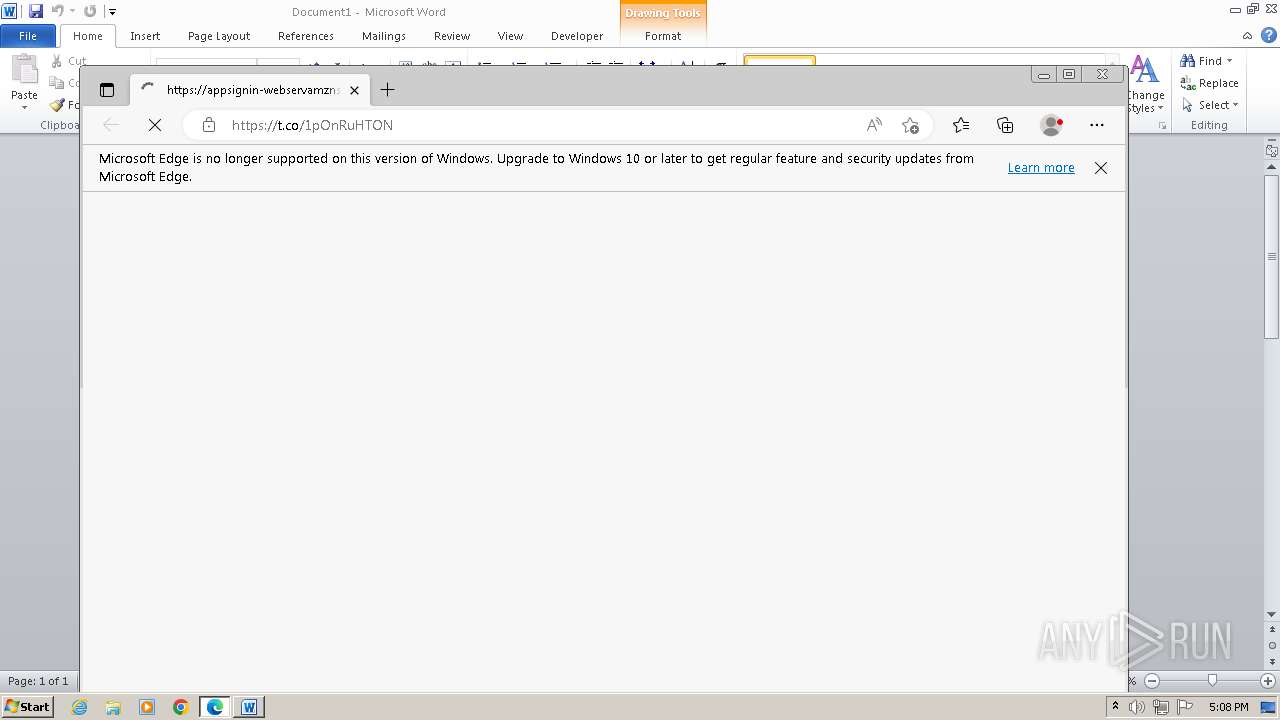Open the Windows Start menu
Viewport: 1280px width, 720px height.
click(28, 706)
